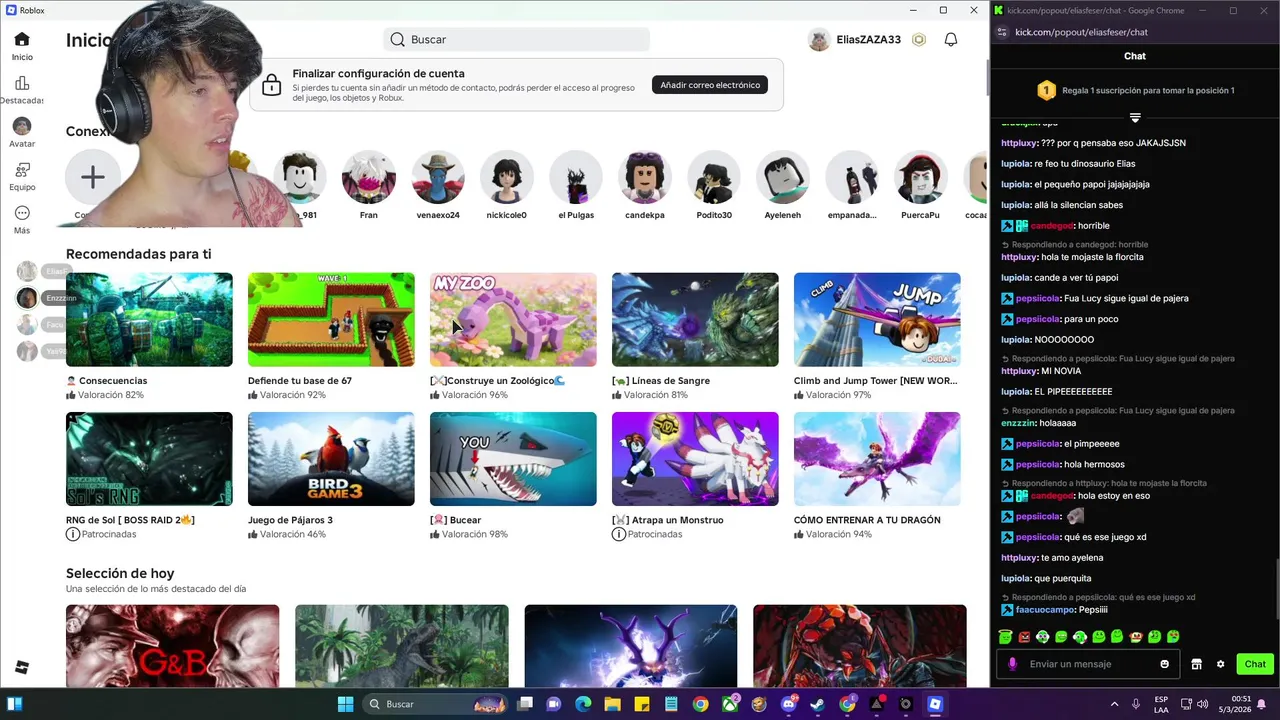Click the Windows Start button
The height and width of the screenshot is (720, 1280).
[345, 704]
